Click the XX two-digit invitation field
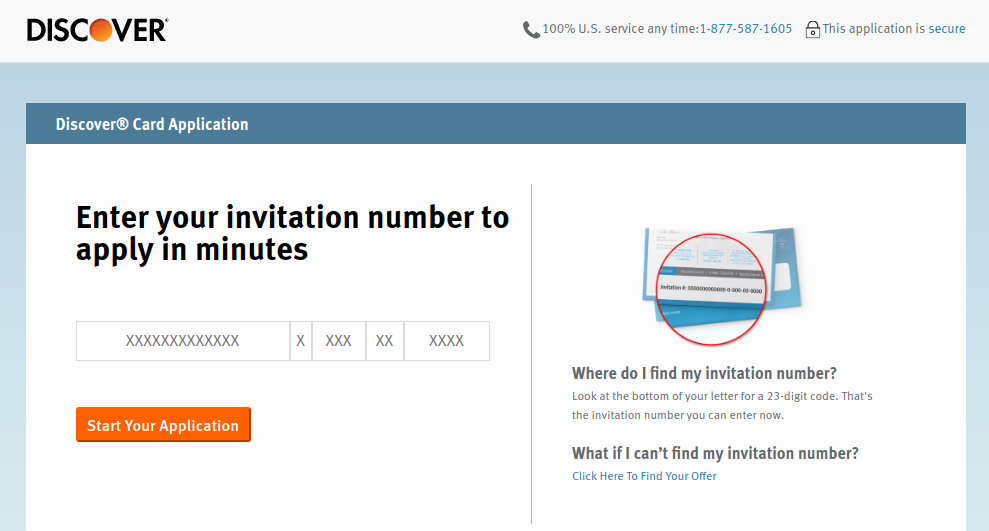Screen dimensions: 989x531 [x=385, y=341]
